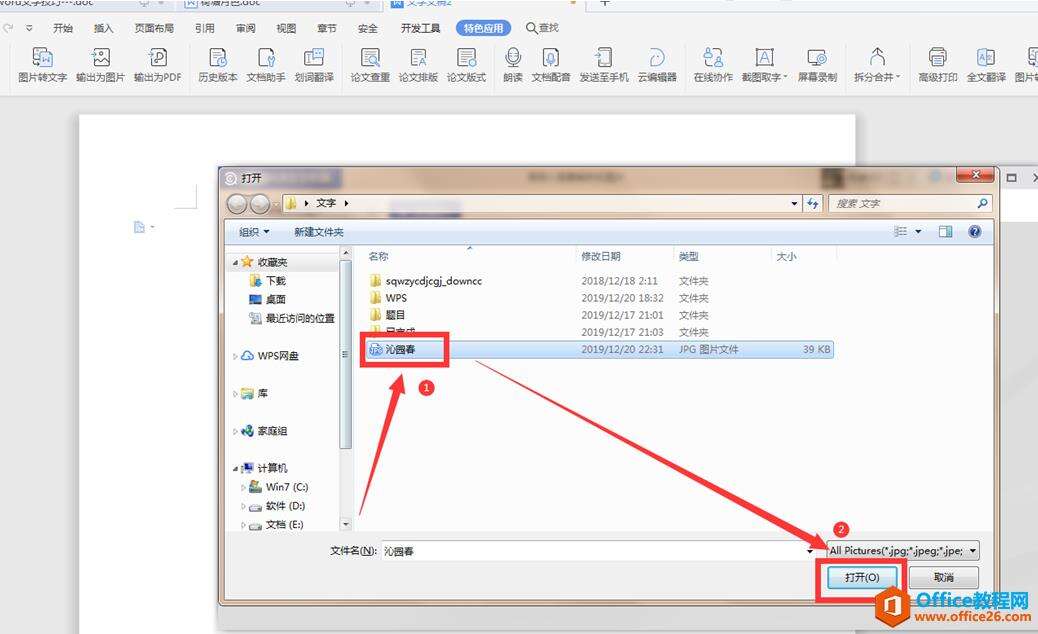Viewport: 1038px width, 634px height.
Task: Open the 组织 dropdown menu
Action: (x=254, y=232)
